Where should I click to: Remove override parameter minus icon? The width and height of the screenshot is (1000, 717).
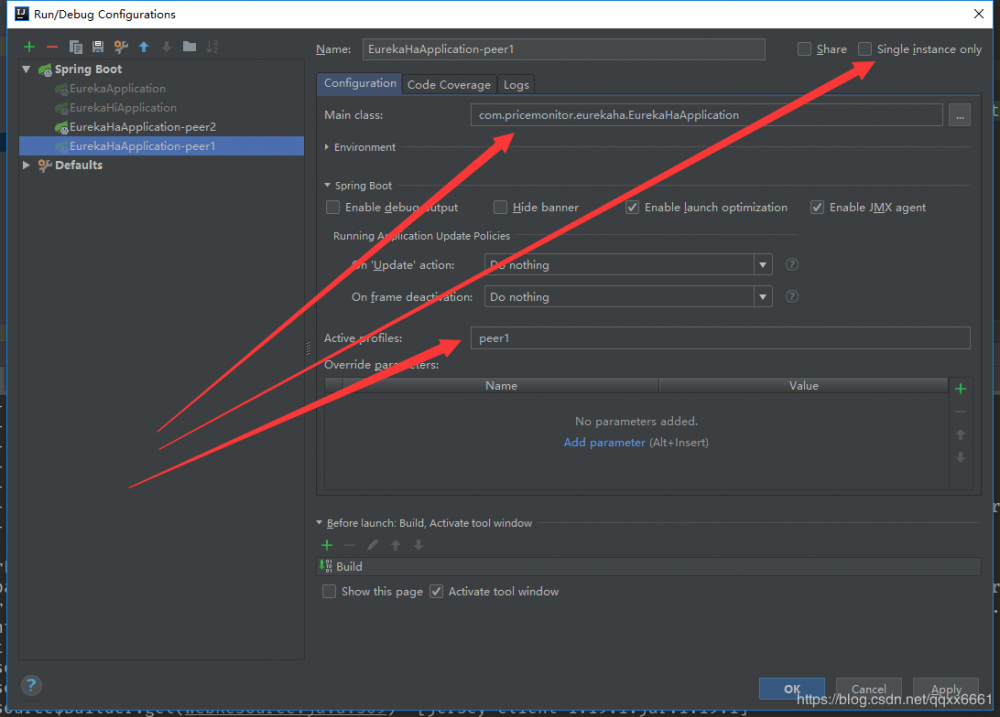tap(960, 412)
